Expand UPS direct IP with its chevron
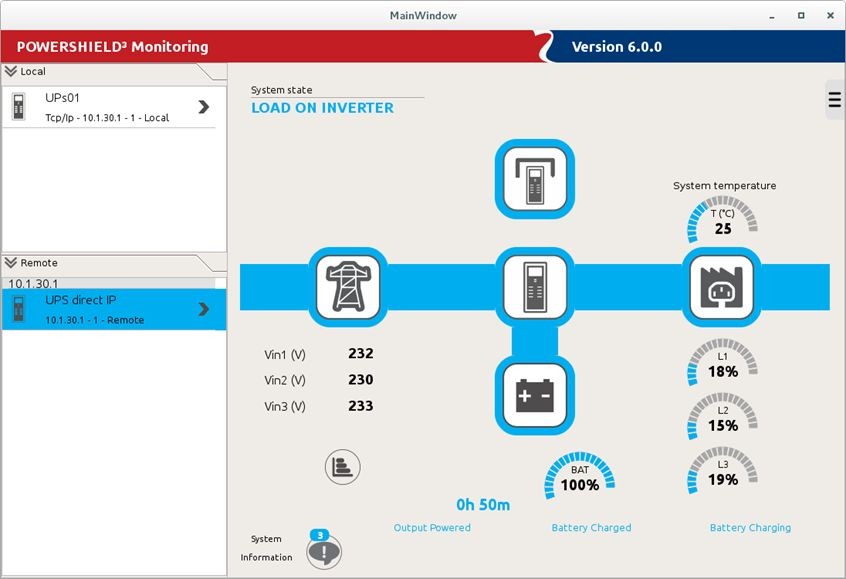This screenshot has width=846, height=579. tap(203, 309)
